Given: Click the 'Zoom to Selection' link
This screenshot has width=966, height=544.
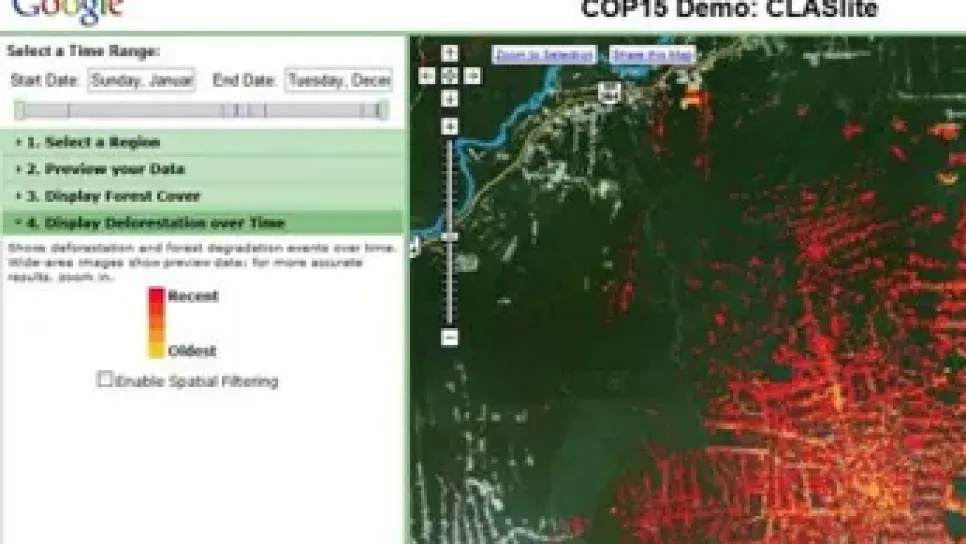Looking at the screenshot, I should (544, 54).
